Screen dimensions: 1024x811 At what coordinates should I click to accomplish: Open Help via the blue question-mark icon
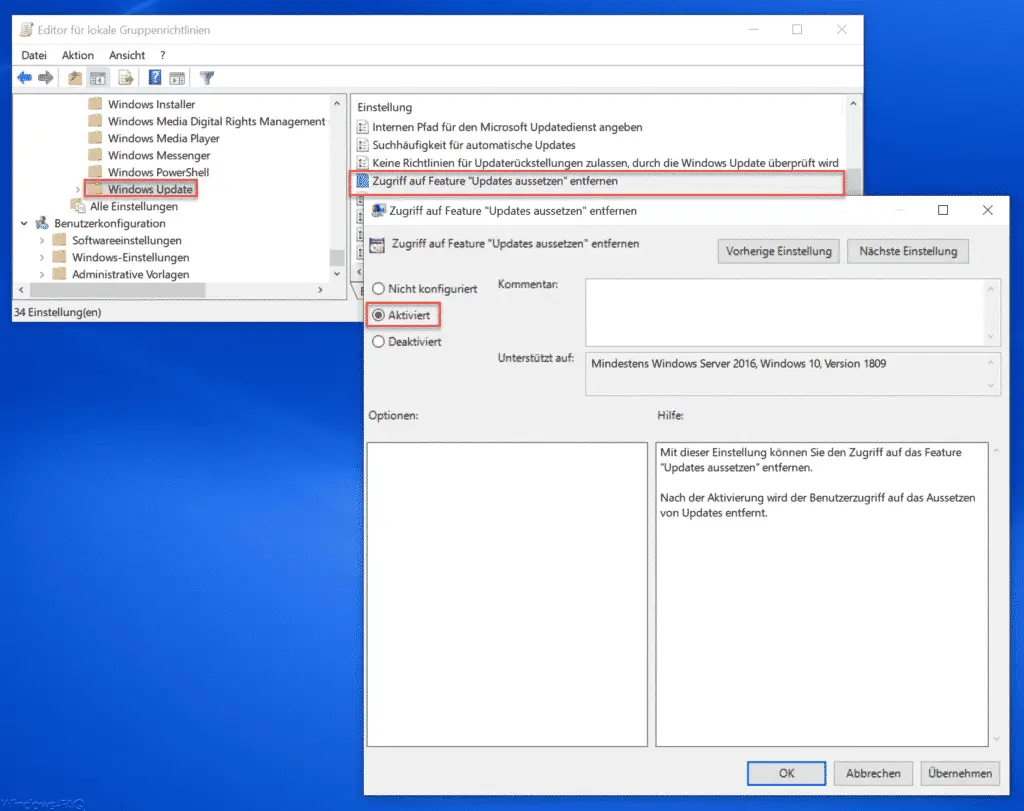[x=155, y=78]
